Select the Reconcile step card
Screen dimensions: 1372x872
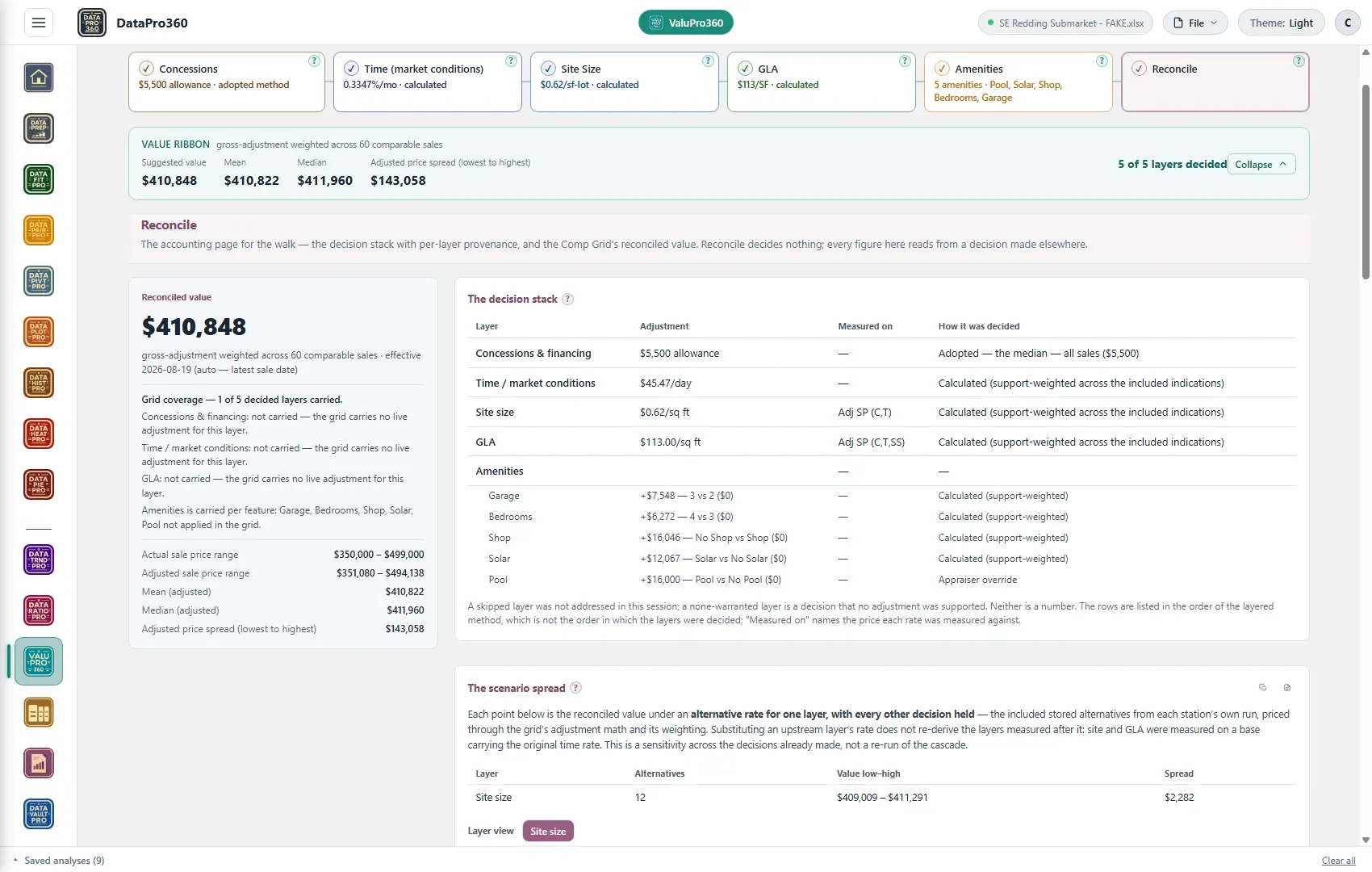point(1215,82)
